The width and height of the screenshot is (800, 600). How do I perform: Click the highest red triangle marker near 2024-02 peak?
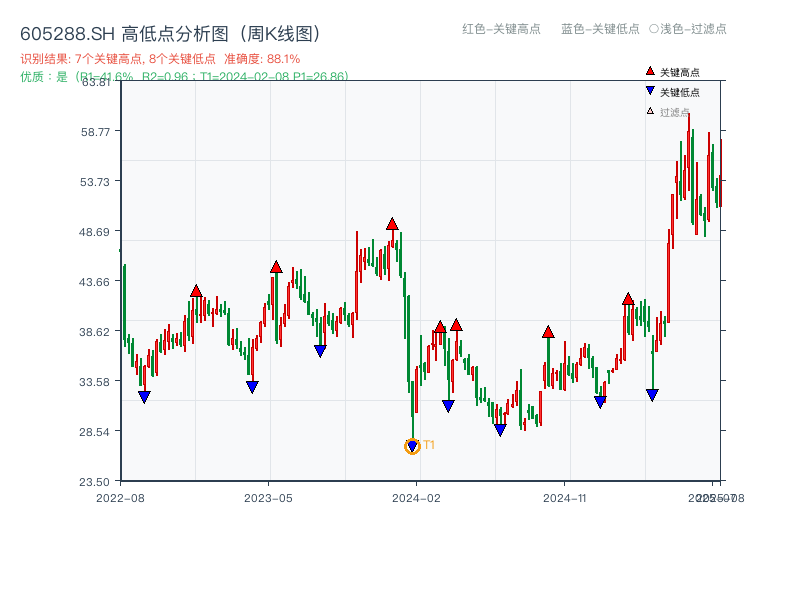[x=392, y=225]
